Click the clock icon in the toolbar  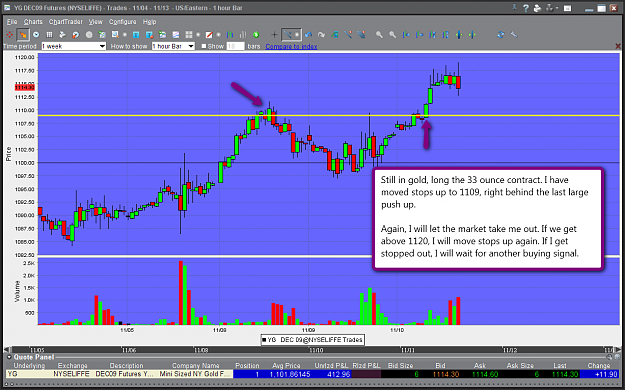point(36,35)
